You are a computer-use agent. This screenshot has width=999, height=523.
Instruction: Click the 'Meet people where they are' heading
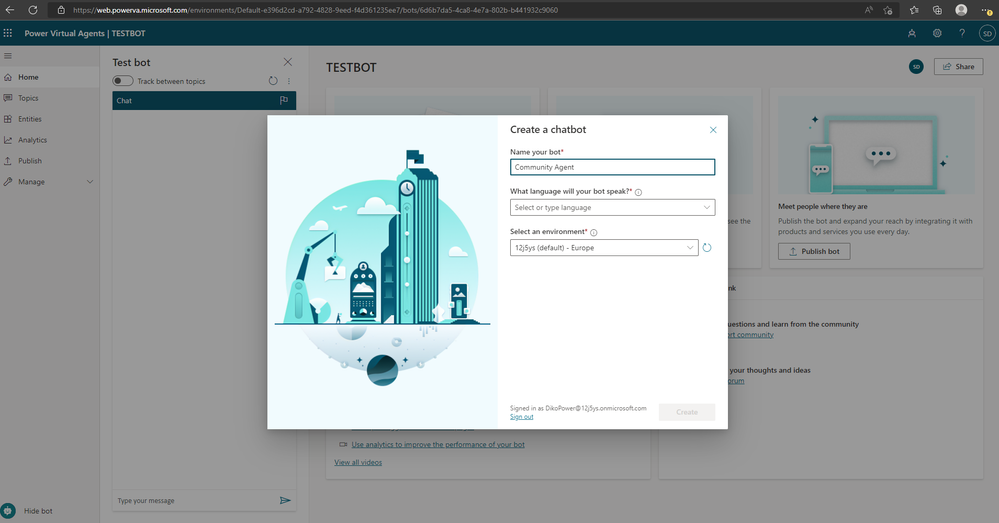pos(823,206)
